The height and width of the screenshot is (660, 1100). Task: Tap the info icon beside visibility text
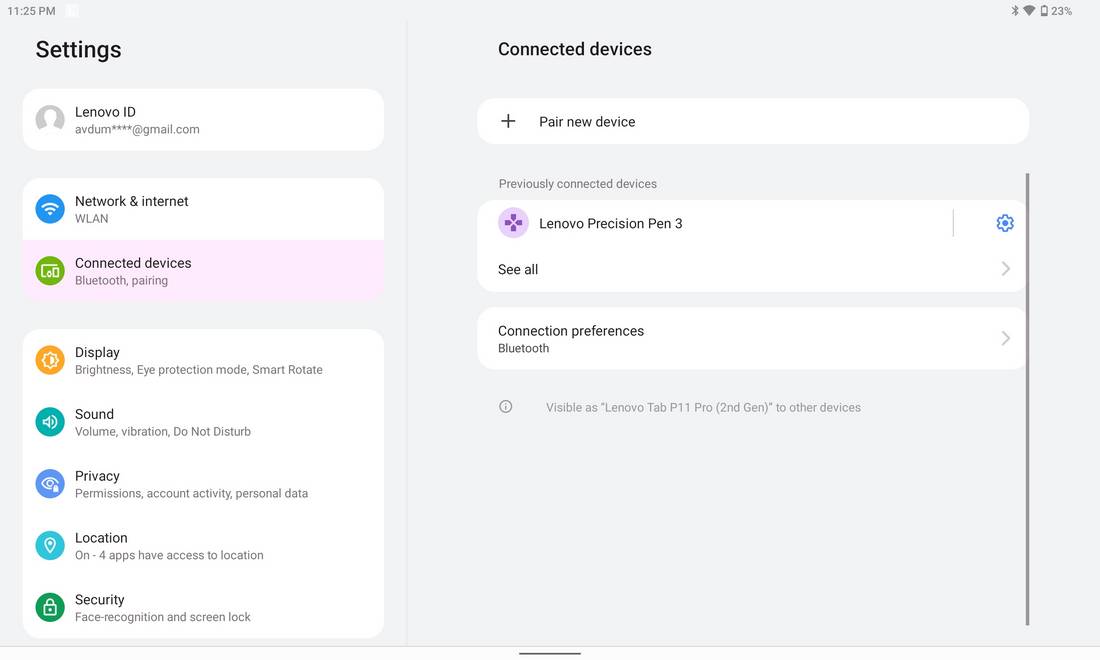coord(506,407)
